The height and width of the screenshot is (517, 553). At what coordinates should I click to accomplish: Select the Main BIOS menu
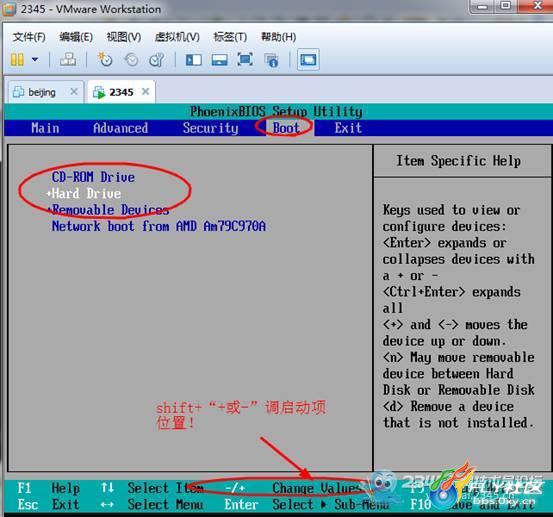click(45, 128)
